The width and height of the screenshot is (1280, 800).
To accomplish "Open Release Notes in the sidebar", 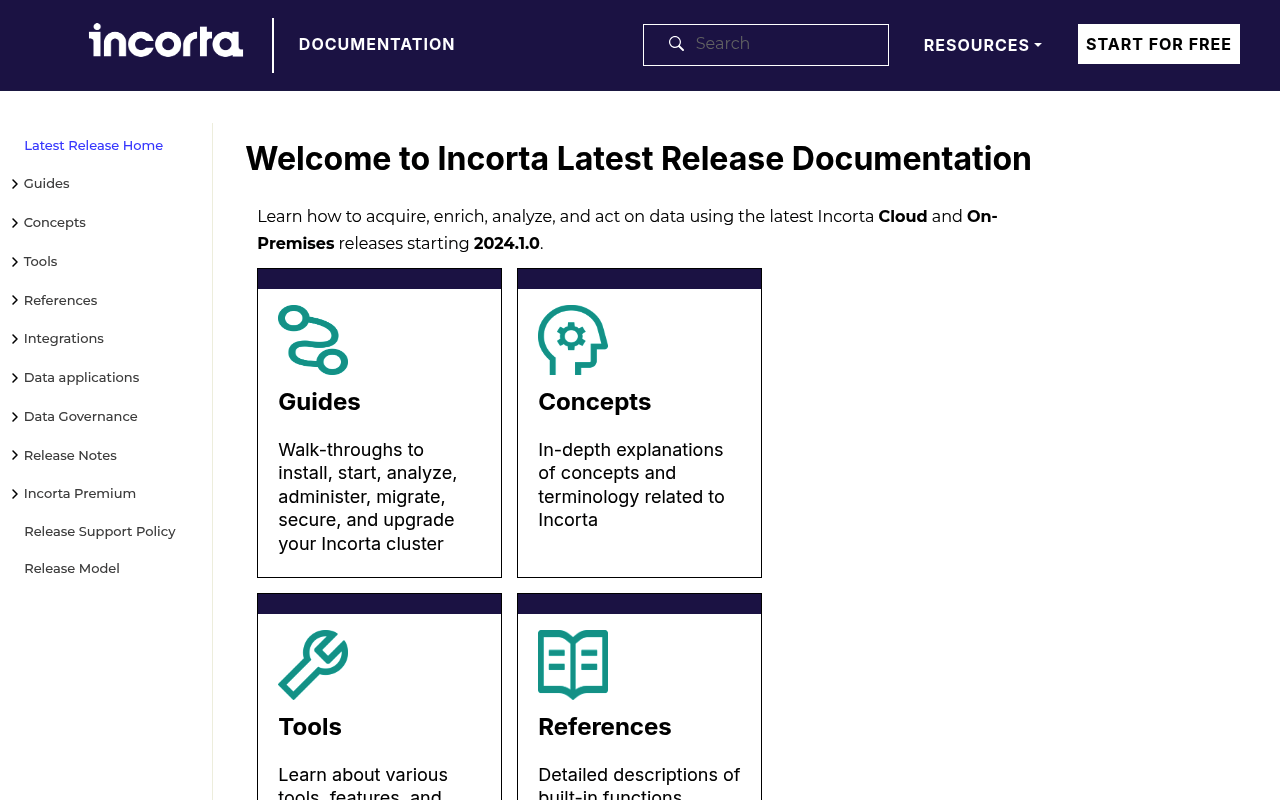I will point(70,455).
